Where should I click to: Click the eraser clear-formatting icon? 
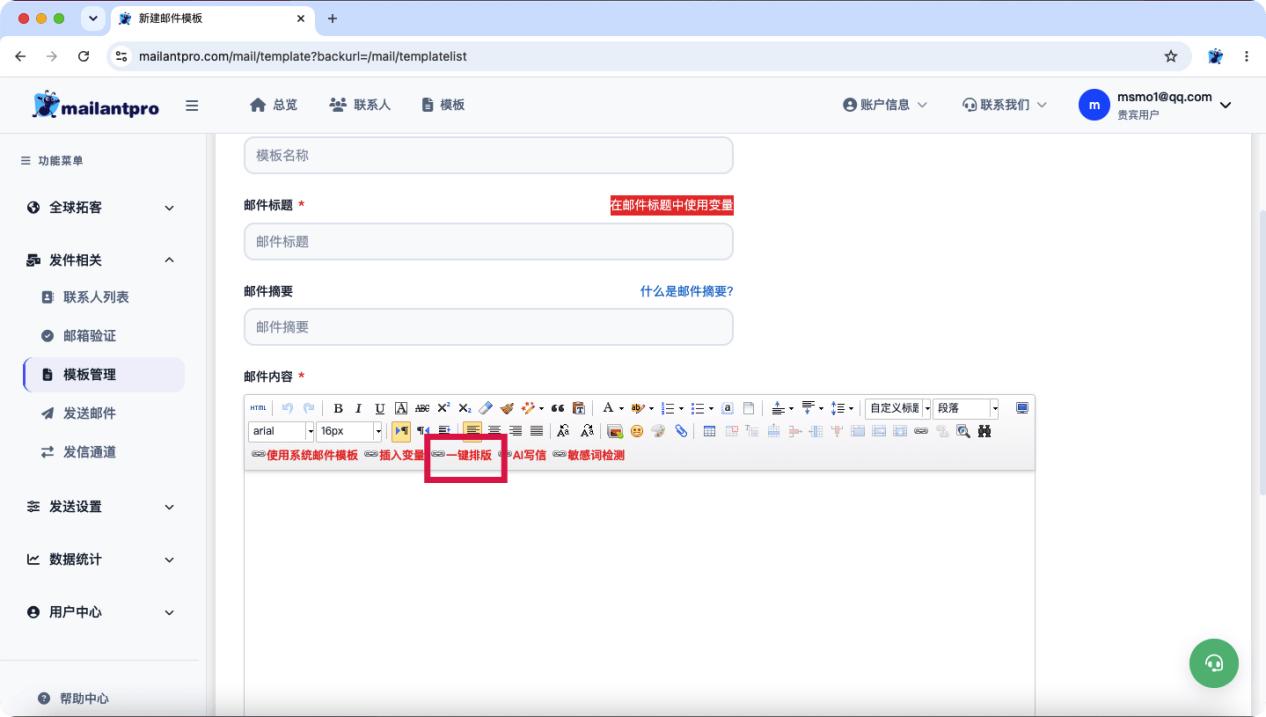485,408
